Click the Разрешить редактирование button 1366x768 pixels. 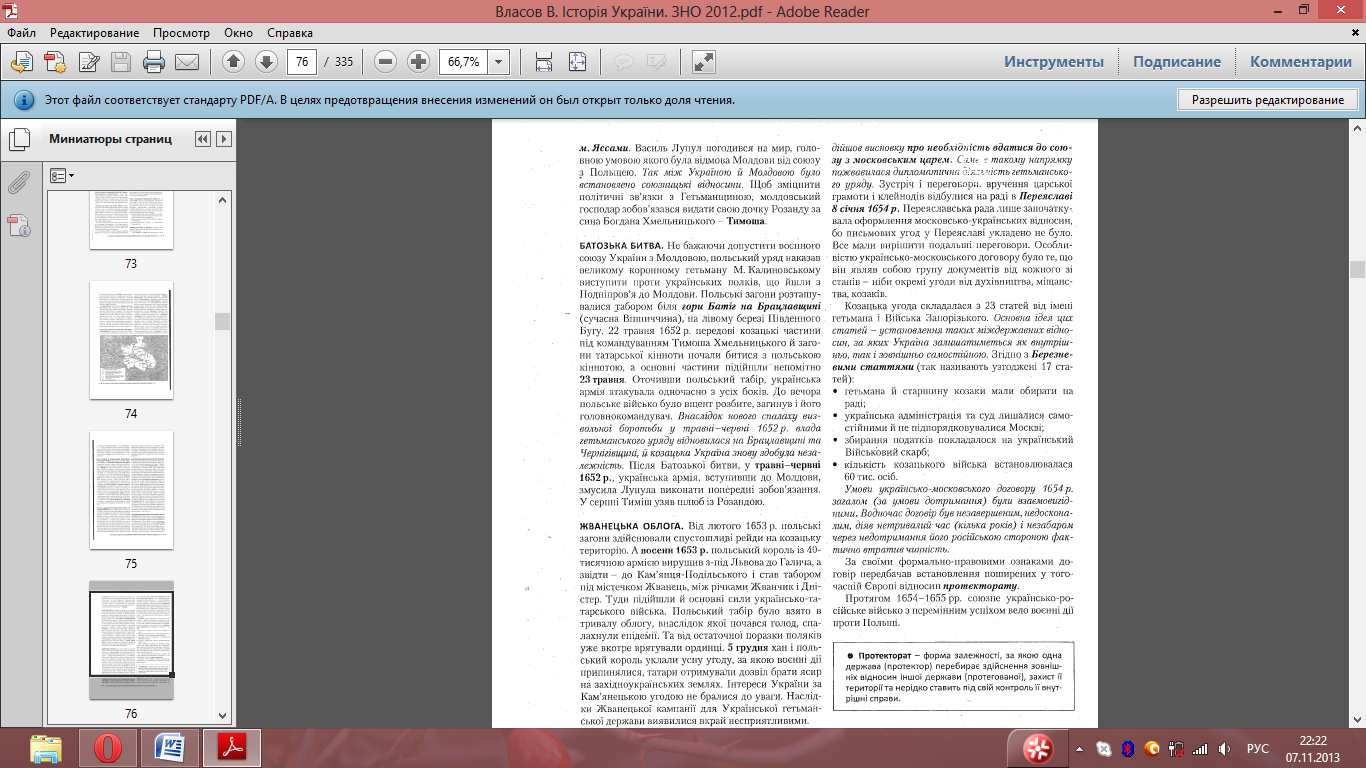1268,100
